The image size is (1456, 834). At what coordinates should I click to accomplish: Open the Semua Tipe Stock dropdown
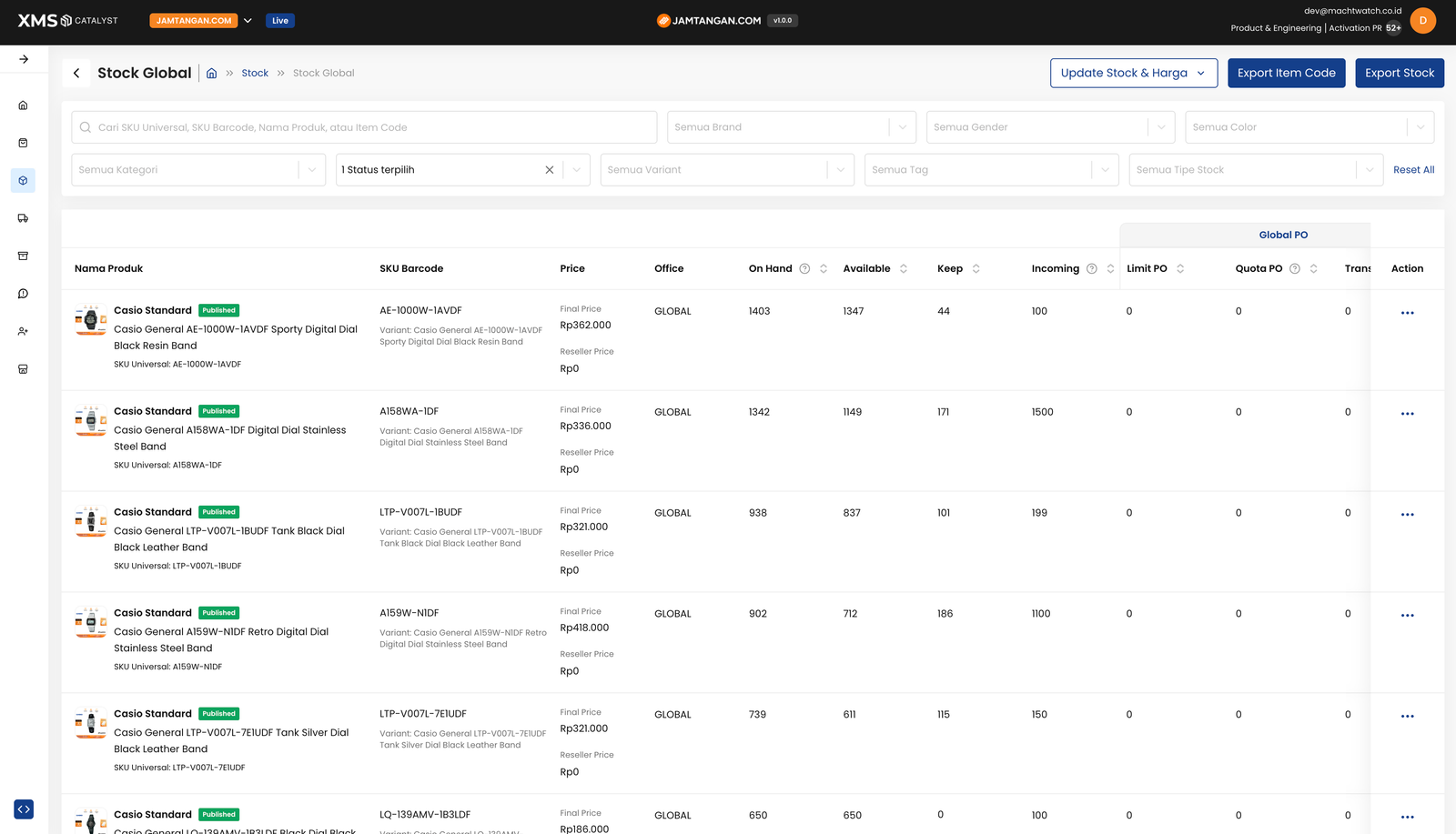pyautogui.click(x=1256, y=170)
